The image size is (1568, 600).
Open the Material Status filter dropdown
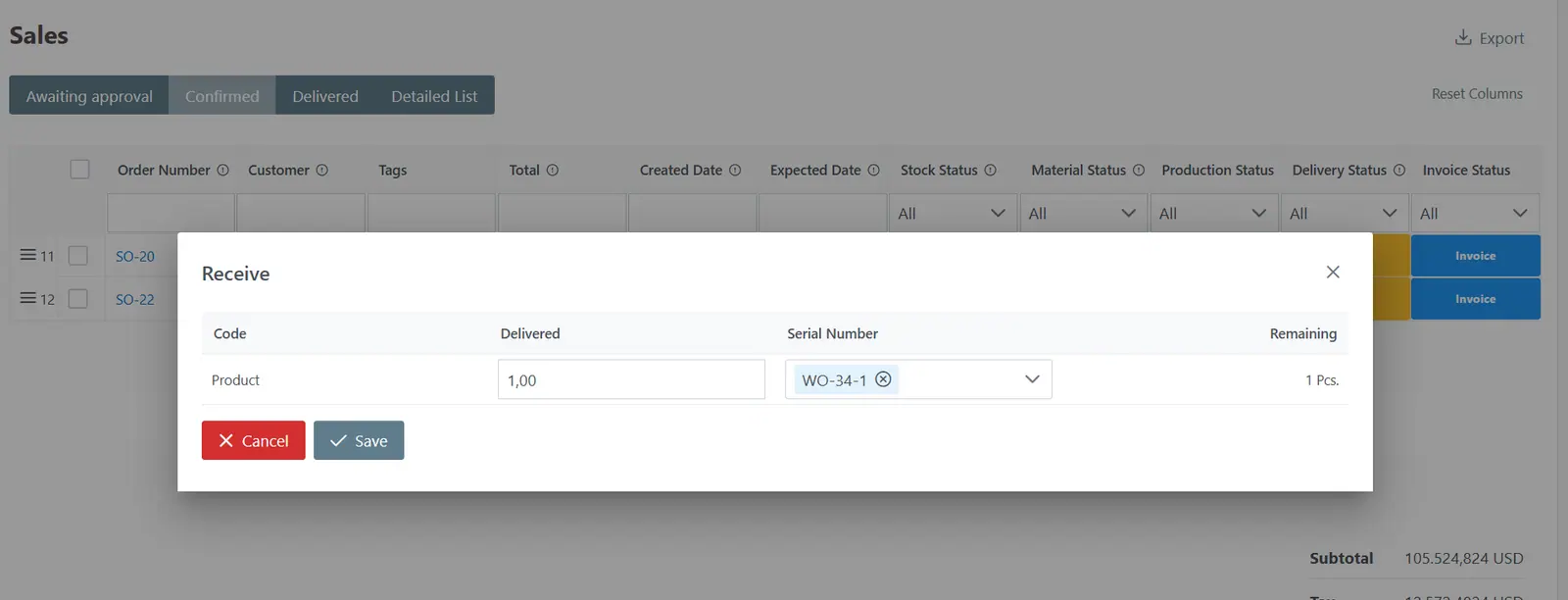1082,213
